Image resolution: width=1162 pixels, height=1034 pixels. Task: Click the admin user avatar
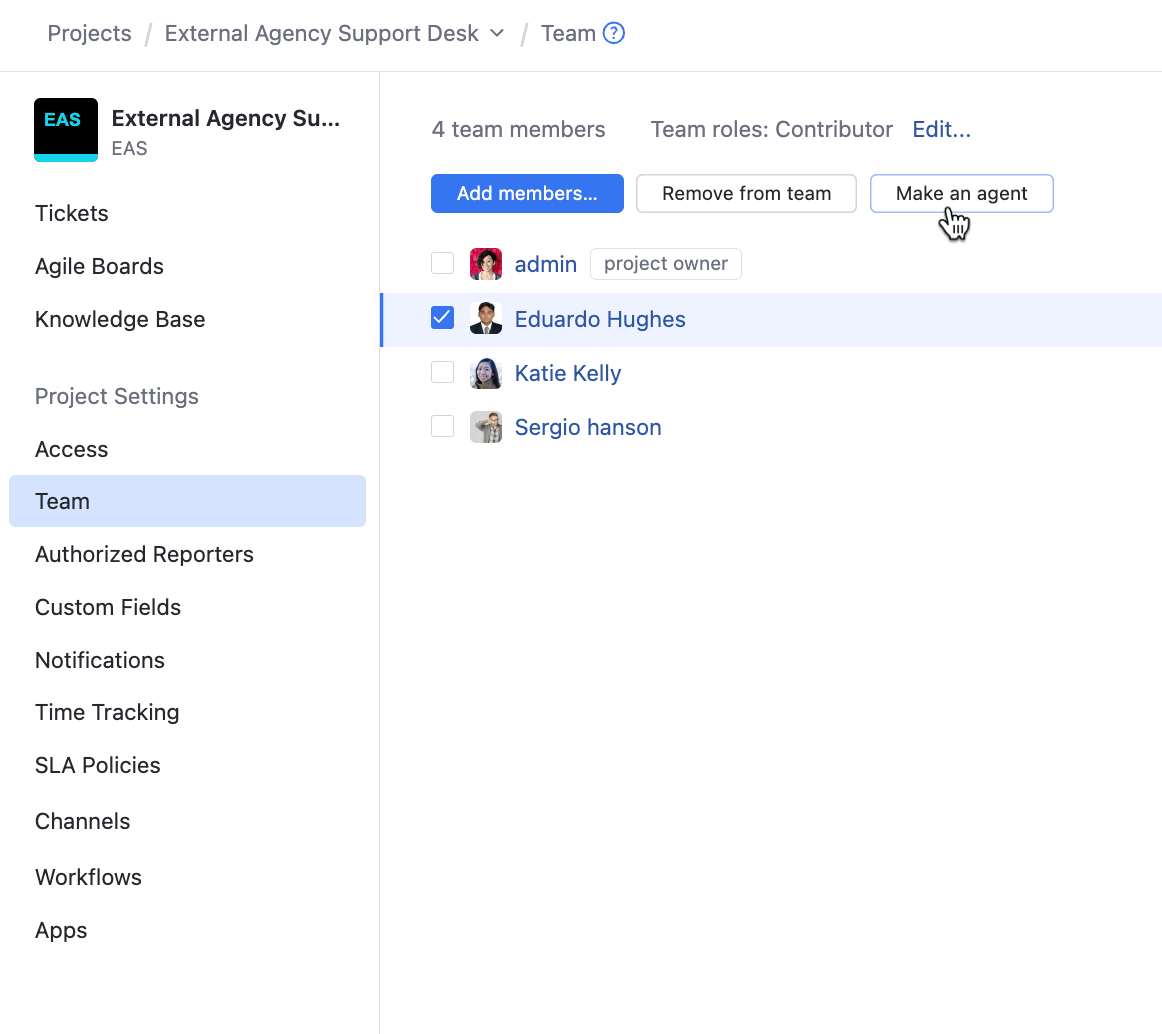coord(486,264)
